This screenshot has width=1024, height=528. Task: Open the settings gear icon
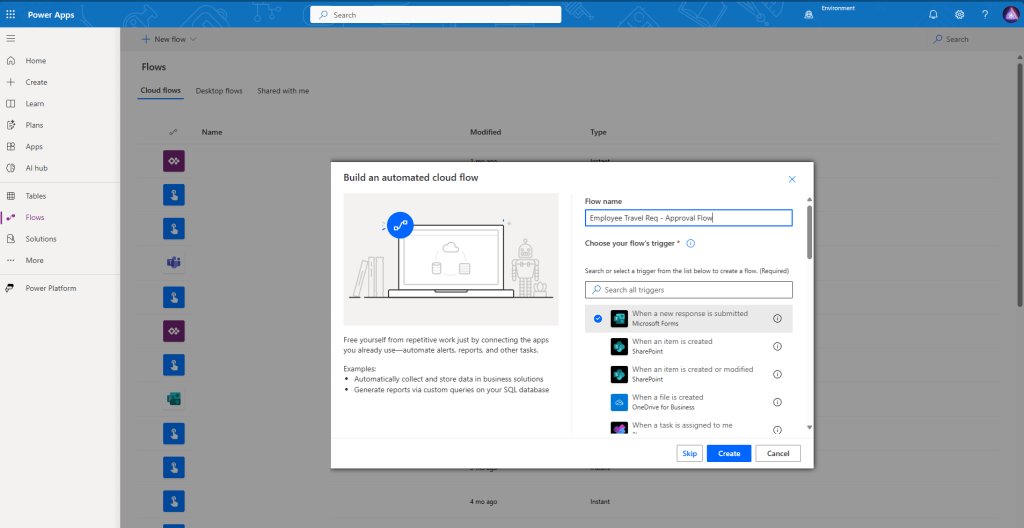tap(959, 14)
